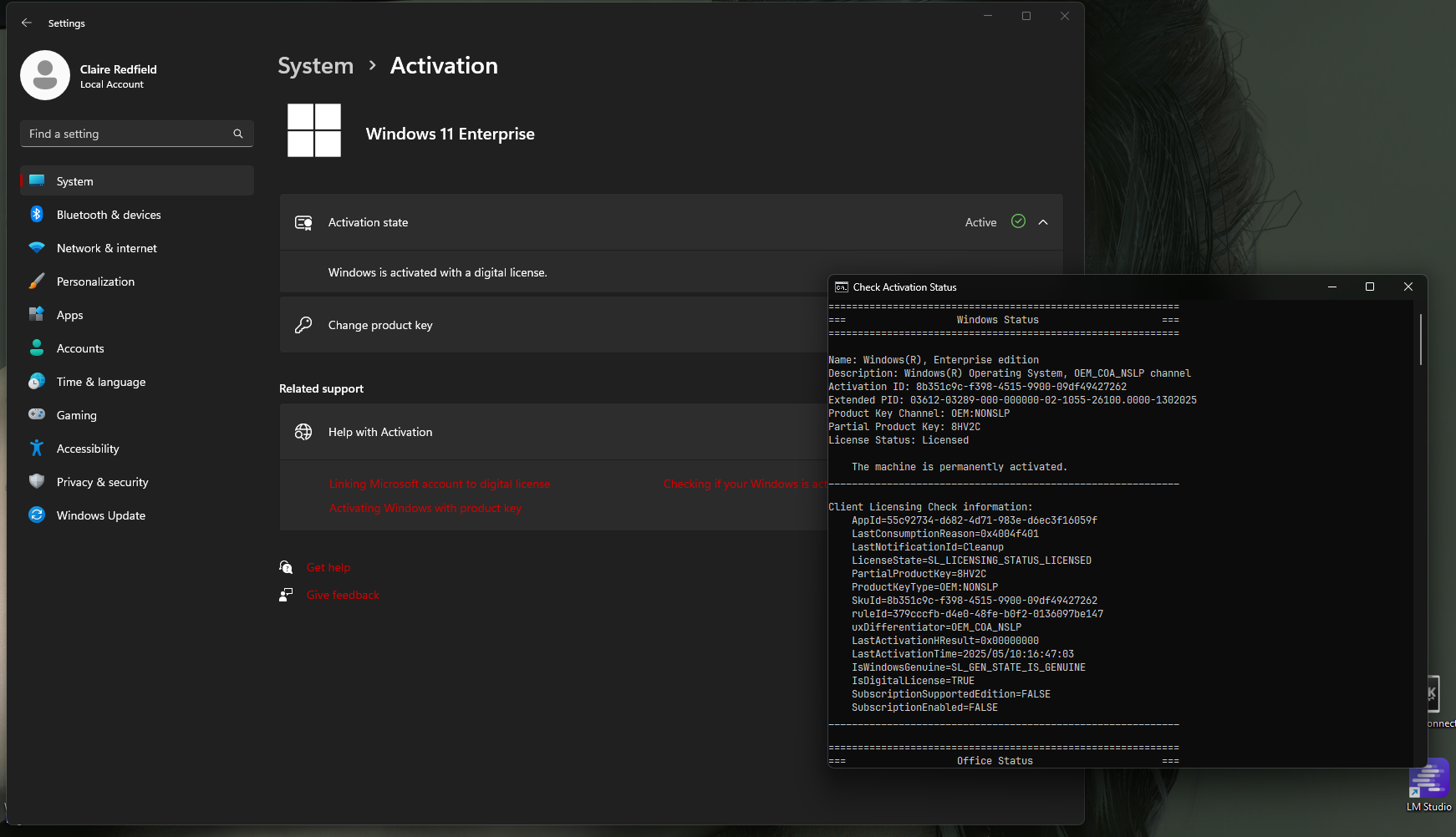Open Activating Windows with product key link

tap(425, 508)
